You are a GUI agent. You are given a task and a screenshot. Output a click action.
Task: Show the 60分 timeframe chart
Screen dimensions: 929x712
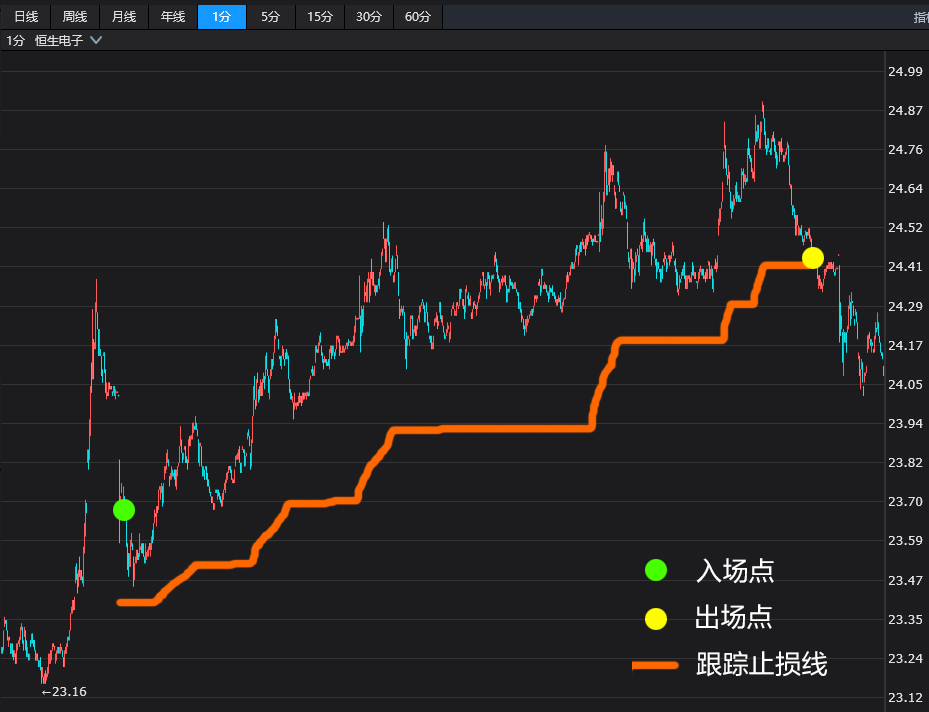click(x=418, y=17)
